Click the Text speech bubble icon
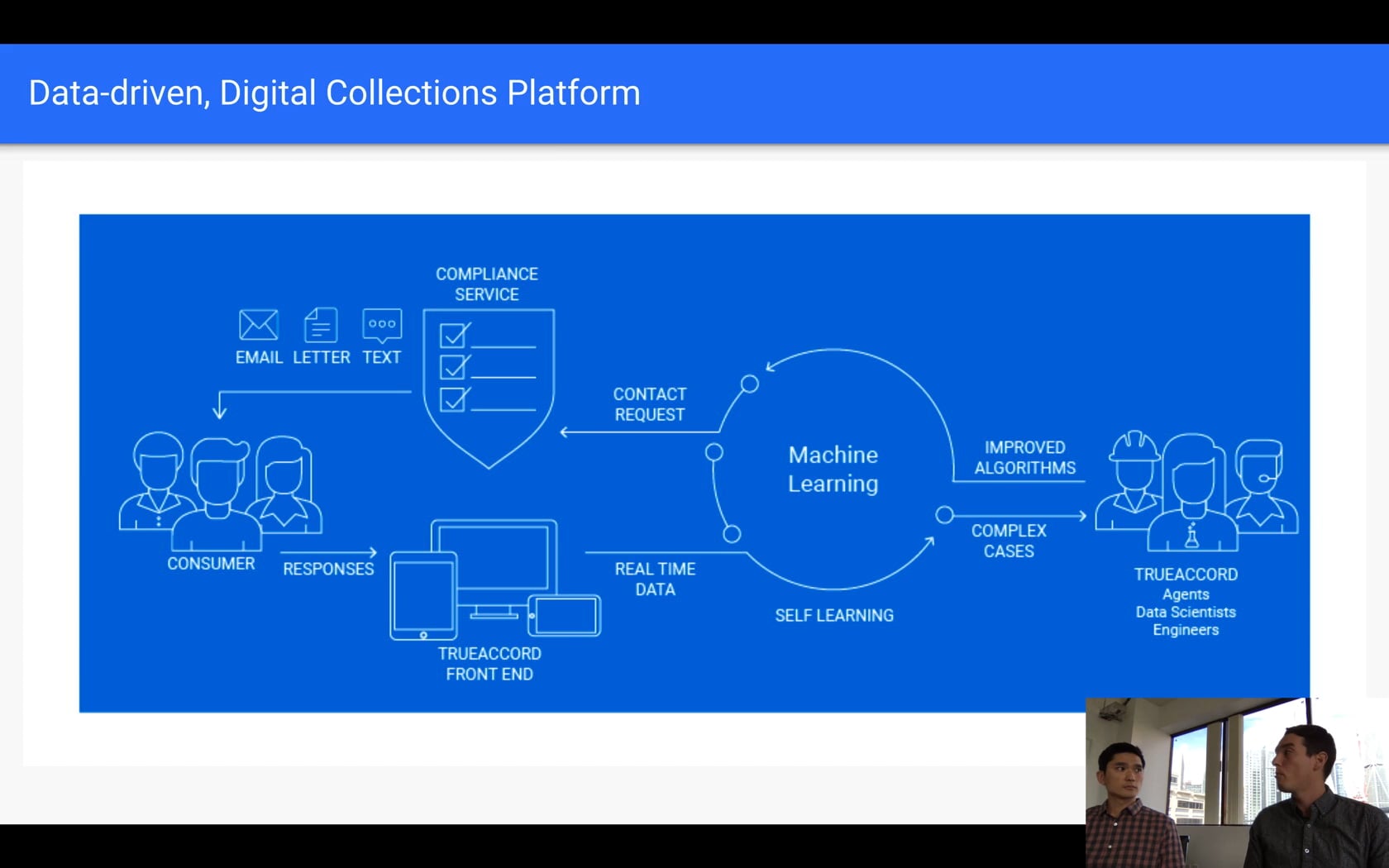1389x868 pixels. click(382, 326)
